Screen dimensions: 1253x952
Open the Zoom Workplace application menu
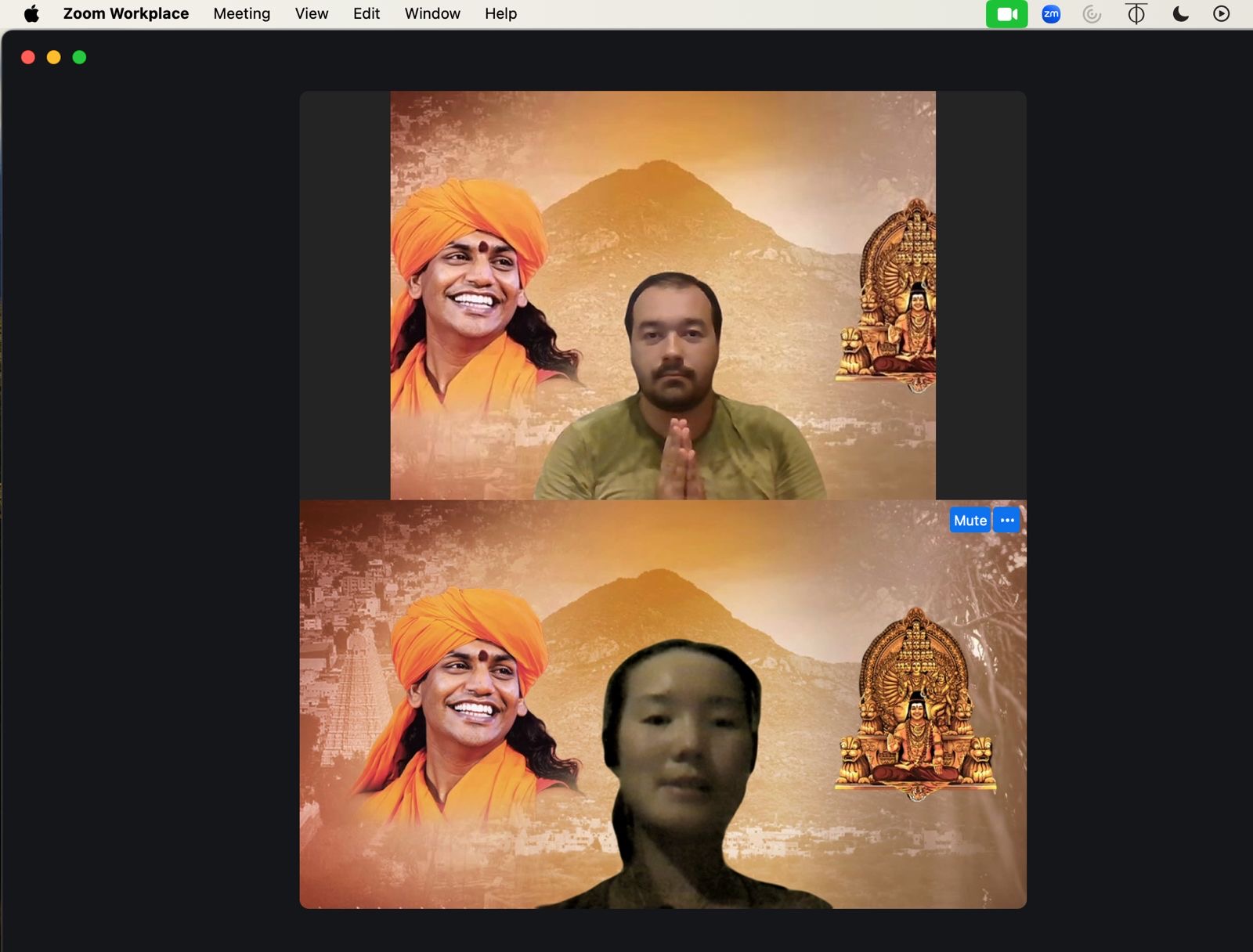(x=125, y=14)
